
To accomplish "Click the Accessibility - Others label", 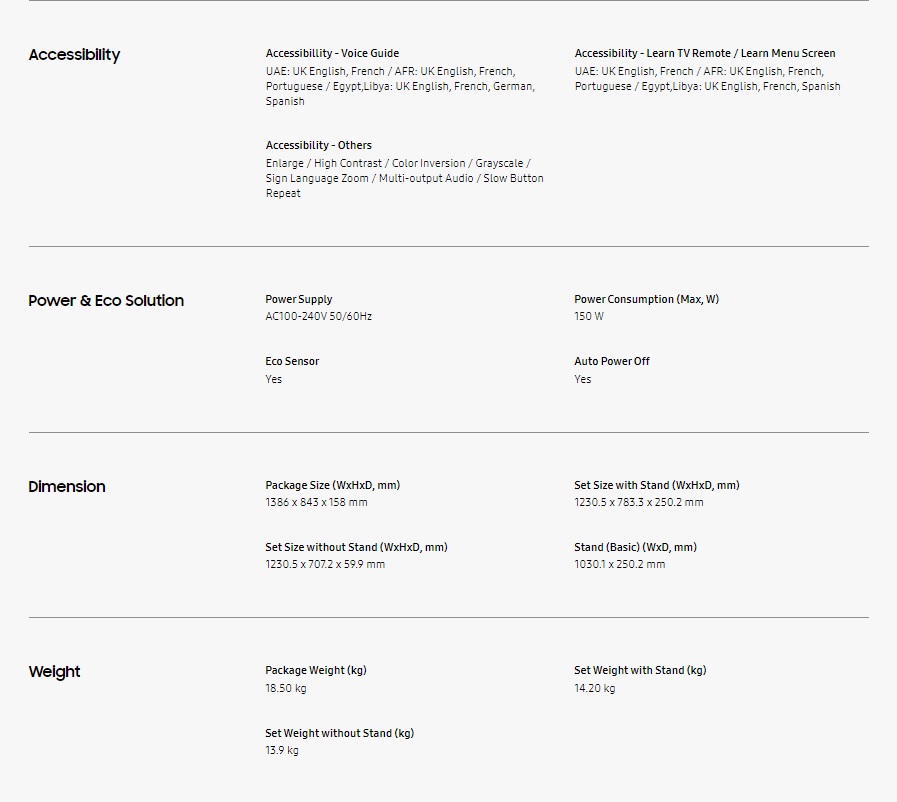I will tap(318, 145).
